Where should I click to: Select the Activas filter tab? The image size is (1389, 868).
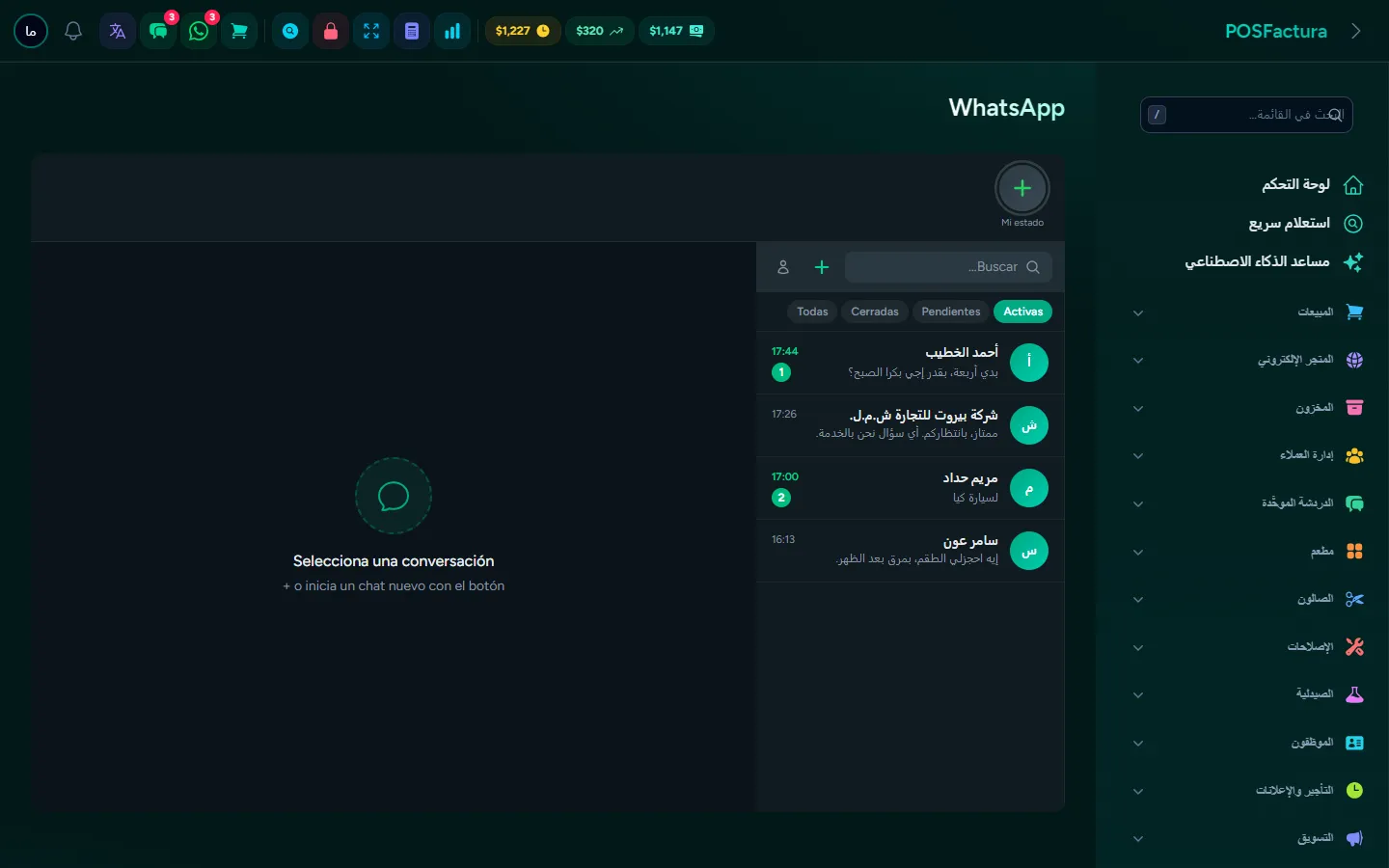click(1023, 312)
